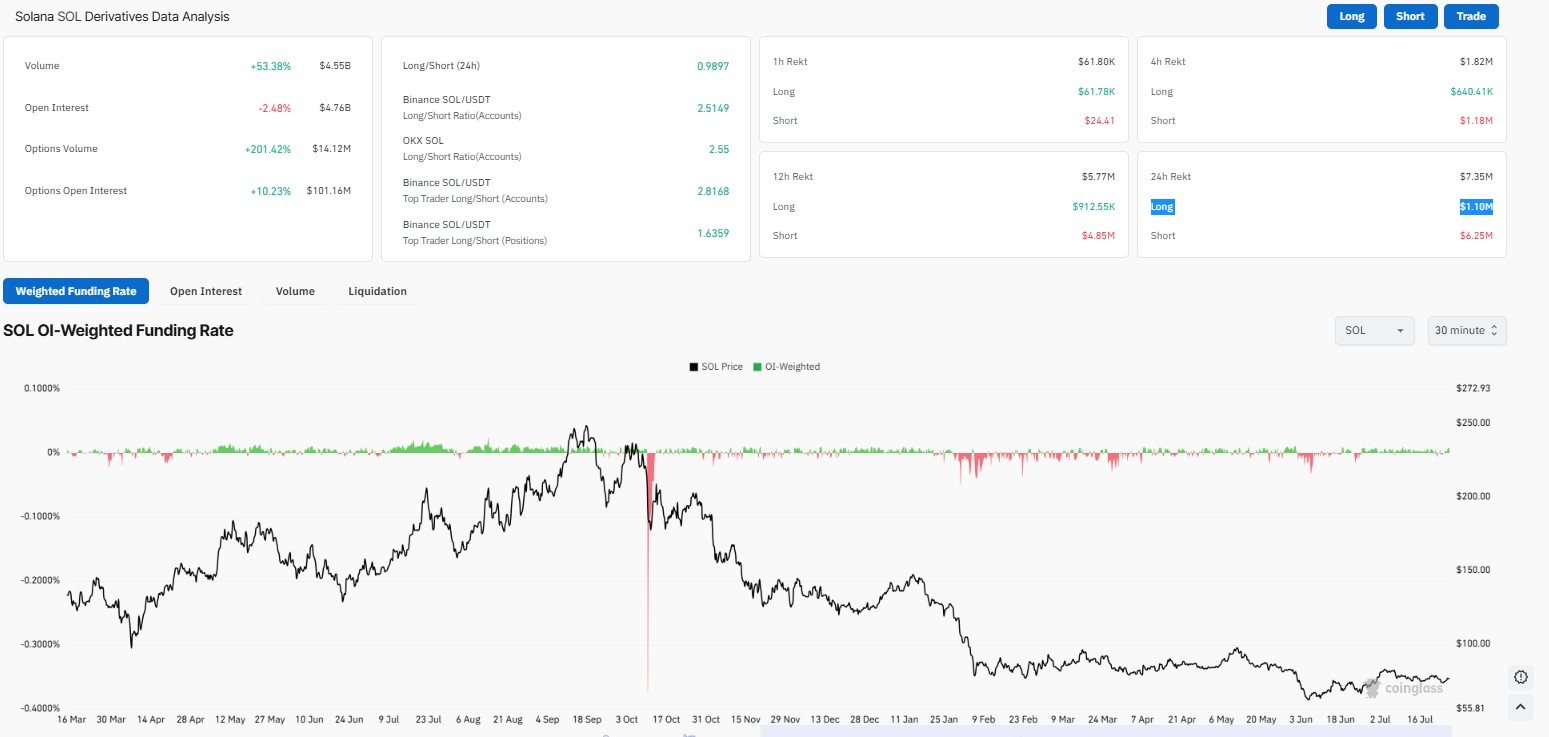Screen dimensions: 1549x737
Task: Select the Weighted Funding Rate tab
Action: [76, 291]
